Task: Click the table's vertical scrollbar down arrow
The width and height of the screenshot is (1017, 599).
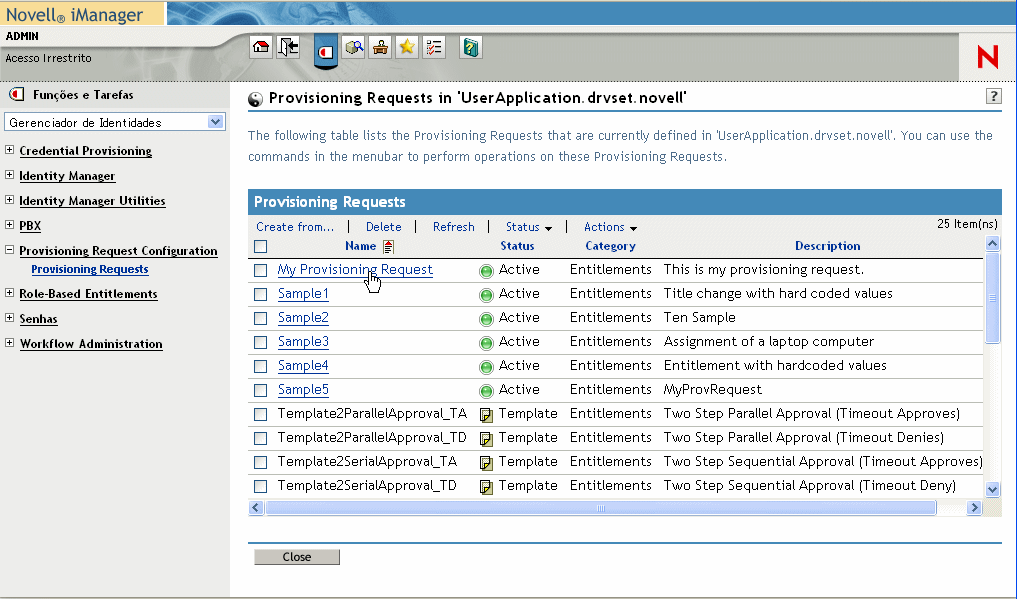Action: 992,489
